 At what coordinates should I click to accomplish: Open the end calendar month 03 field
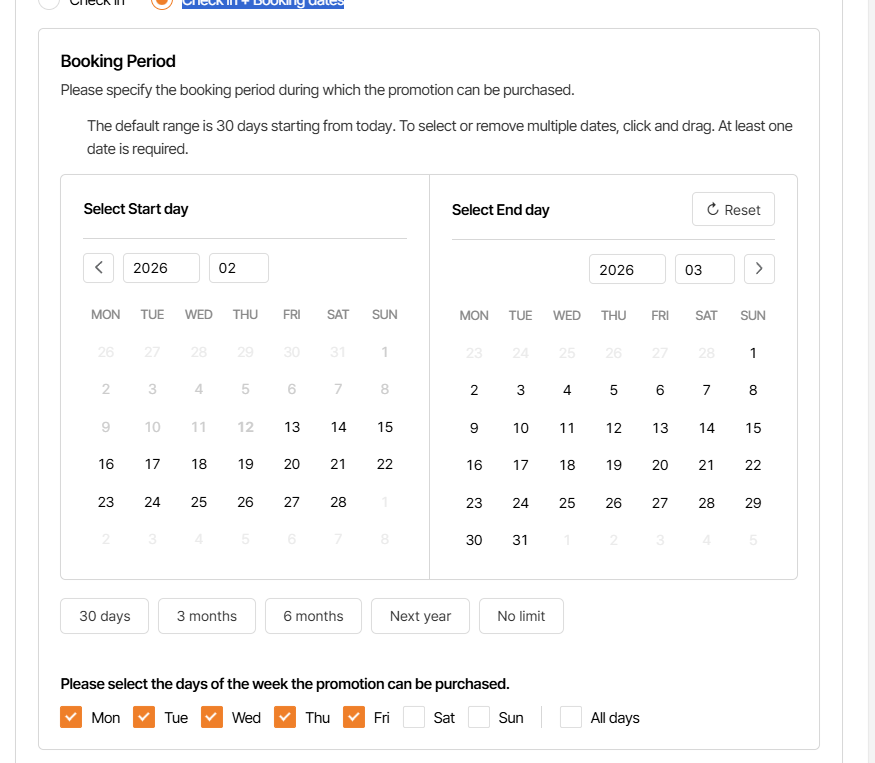[704, 270]
